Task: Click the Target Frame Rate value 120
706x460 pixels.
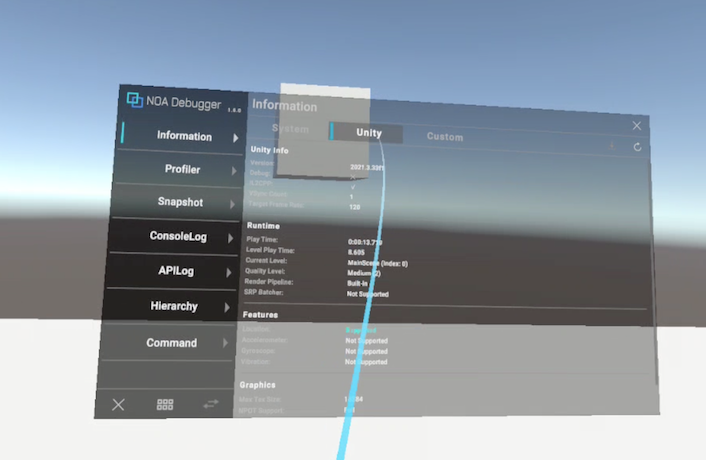Action: (354, 207)
